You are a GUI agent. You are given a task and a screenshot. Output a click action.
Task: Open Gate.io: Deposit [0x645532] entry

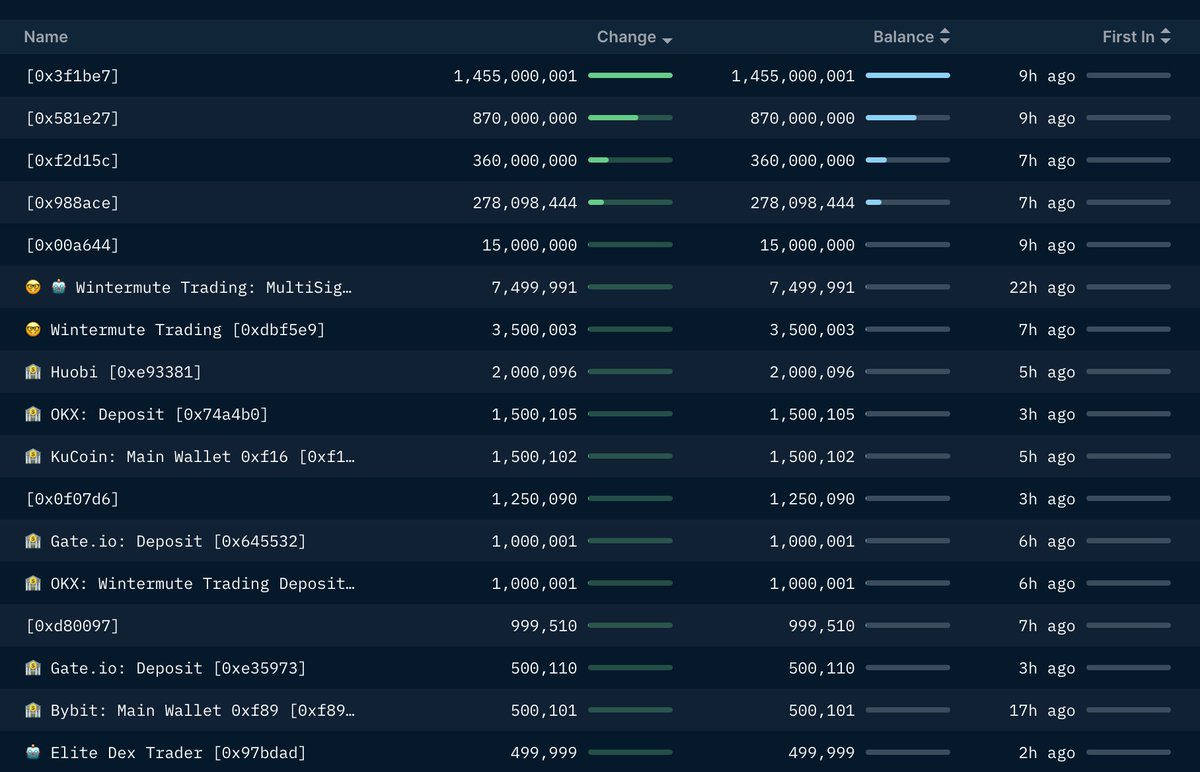(178, 541)
